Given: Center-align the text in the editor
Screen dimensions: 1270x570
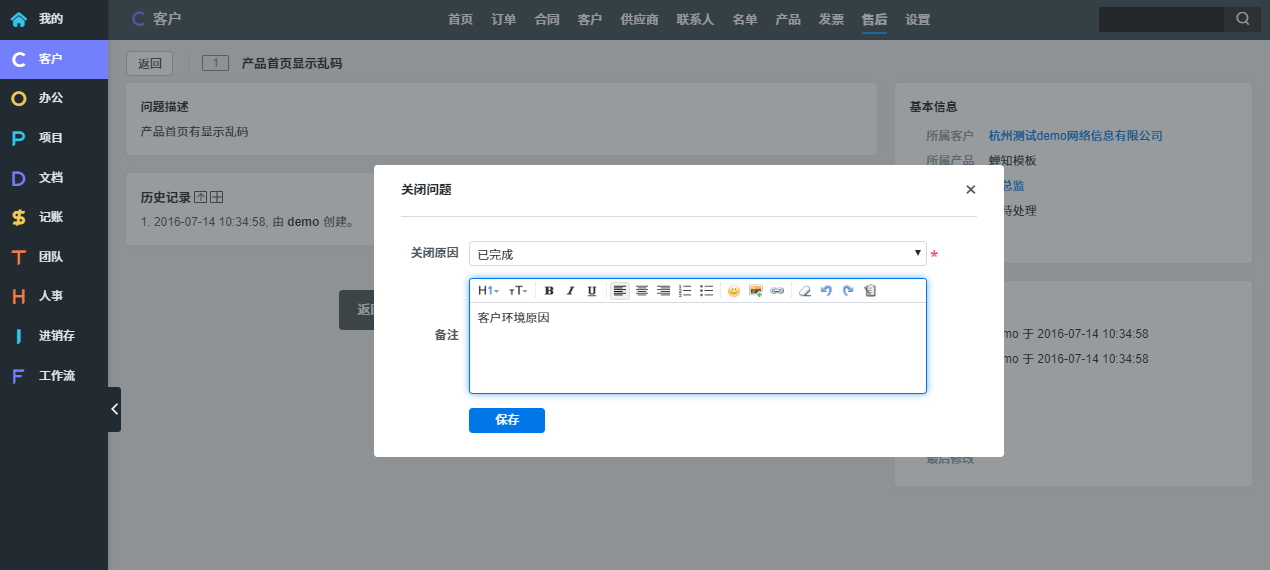Looking at the screenshot, I should click(x=642, y=291).
